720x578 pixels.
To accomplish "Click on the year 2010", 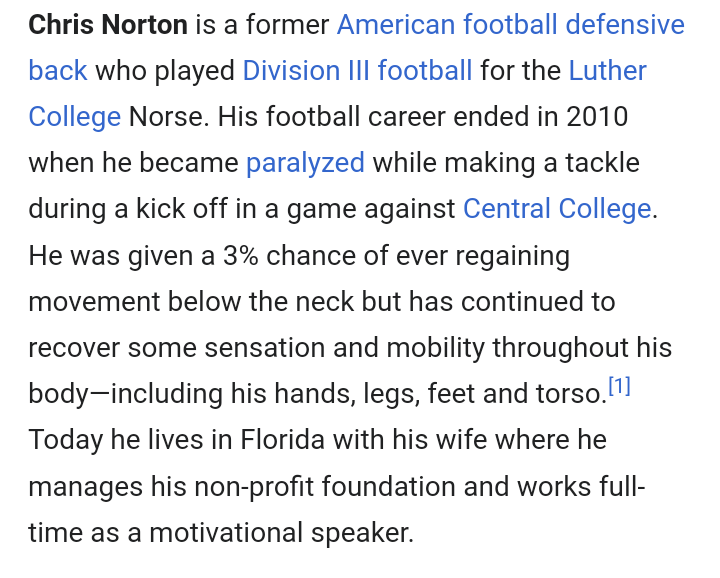I will pos(596,117).
